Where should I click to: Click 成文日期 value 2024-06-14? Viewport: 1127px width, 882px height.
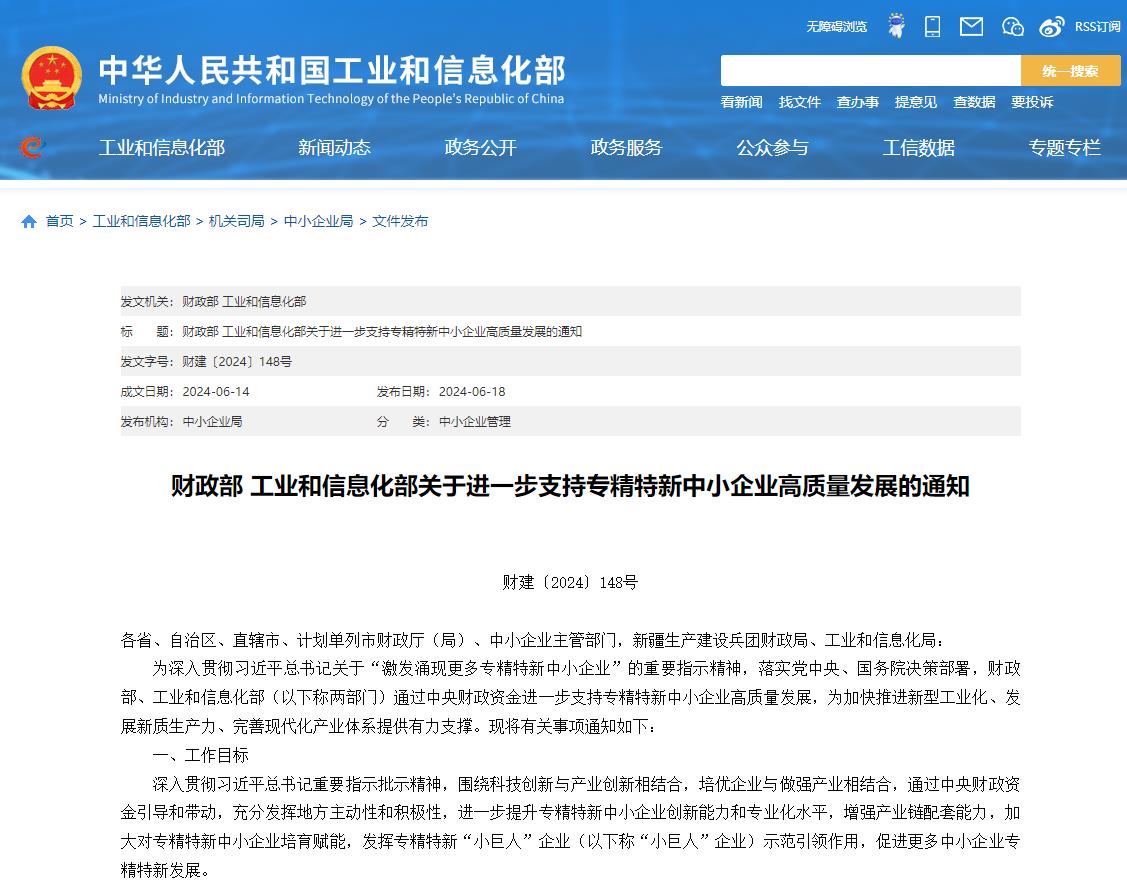pos(216,392)
